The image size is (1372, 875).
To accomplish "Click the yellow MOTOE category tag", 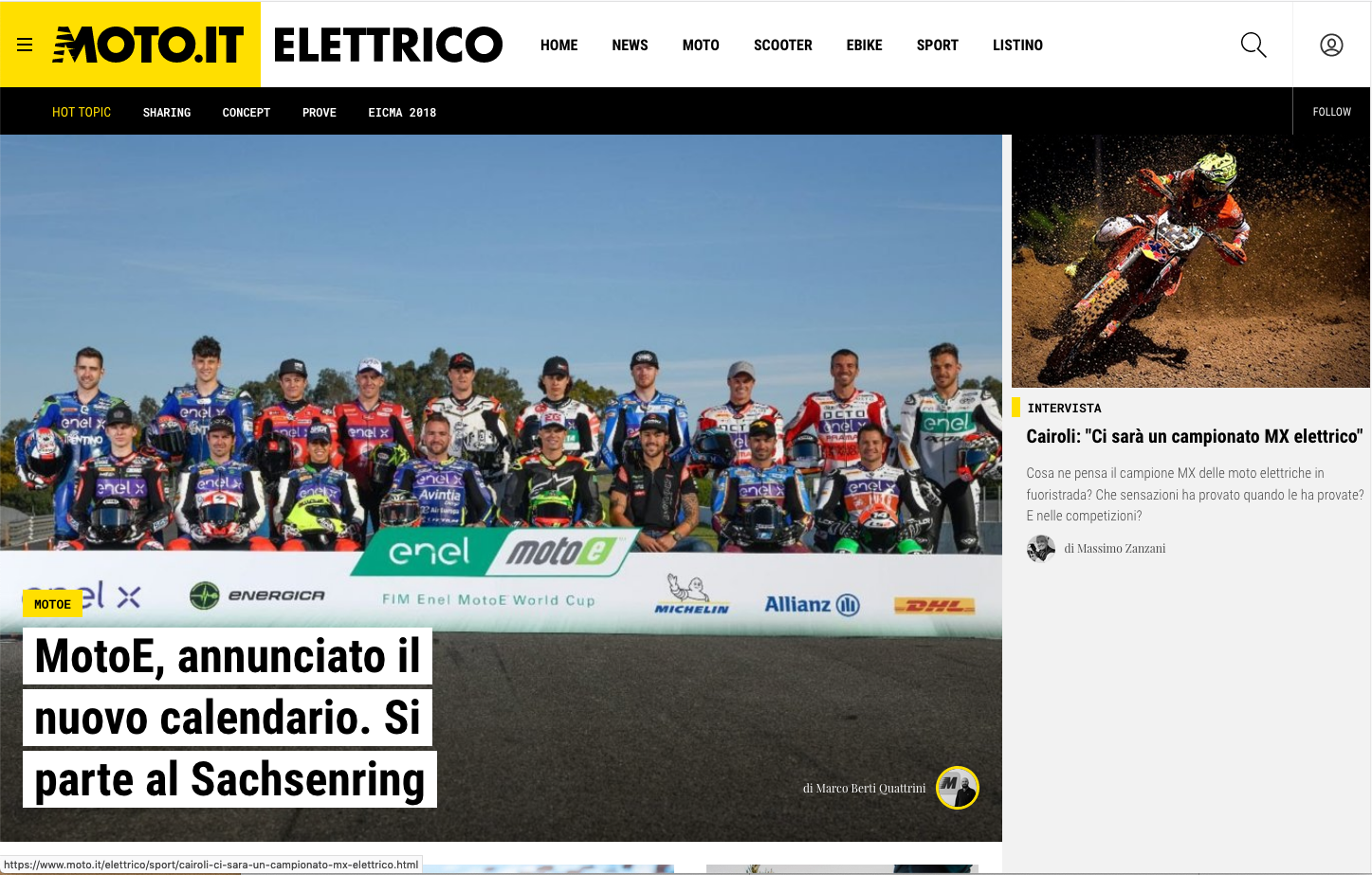I will coord(52,604).
